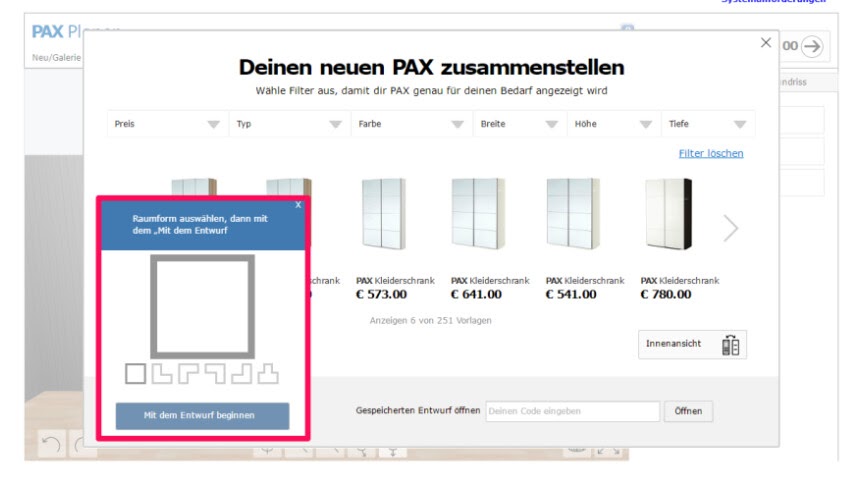Focus the 'Deinen Code eingeben' input field

573,411
